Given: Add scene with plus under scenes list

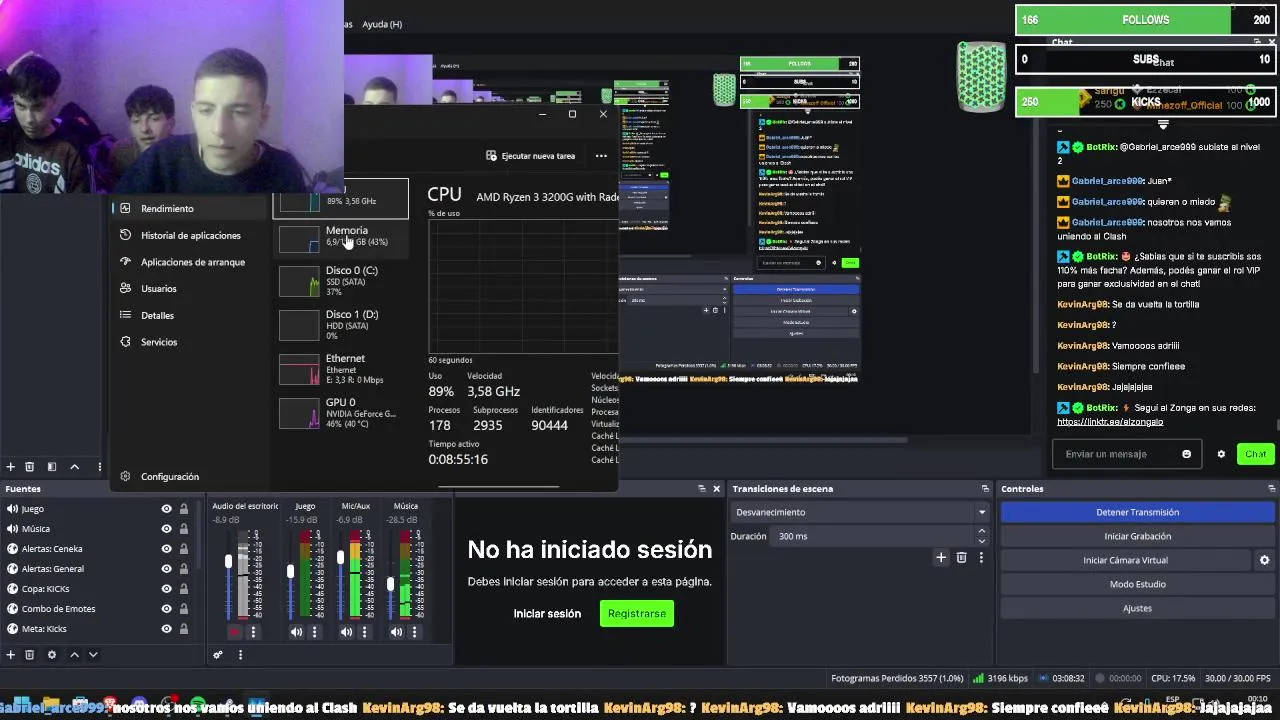Looking at the screenshot, I should [x=10, y=467].
